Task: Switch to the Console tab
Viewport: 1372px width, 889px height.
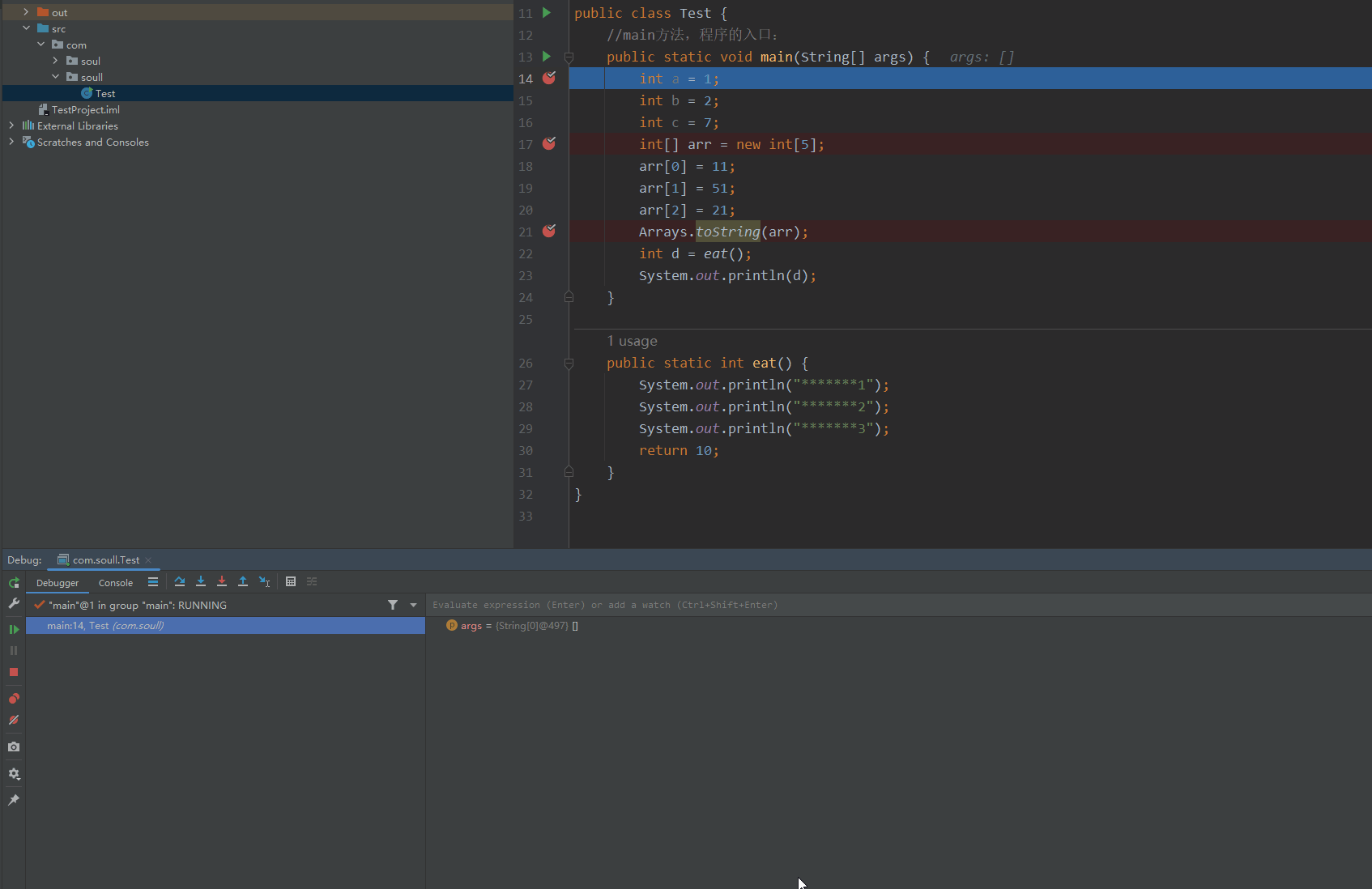Action: click(x=116, y=583)
